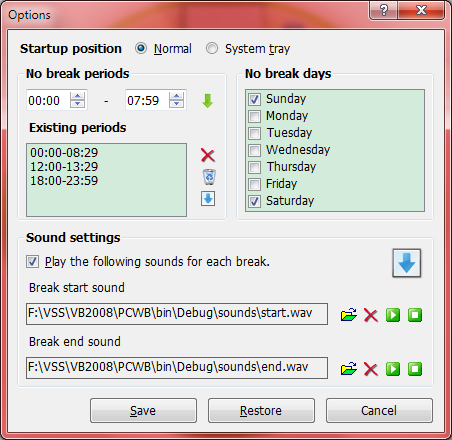
Task: Decrease the period end time spinner
Action: [176, 104]
